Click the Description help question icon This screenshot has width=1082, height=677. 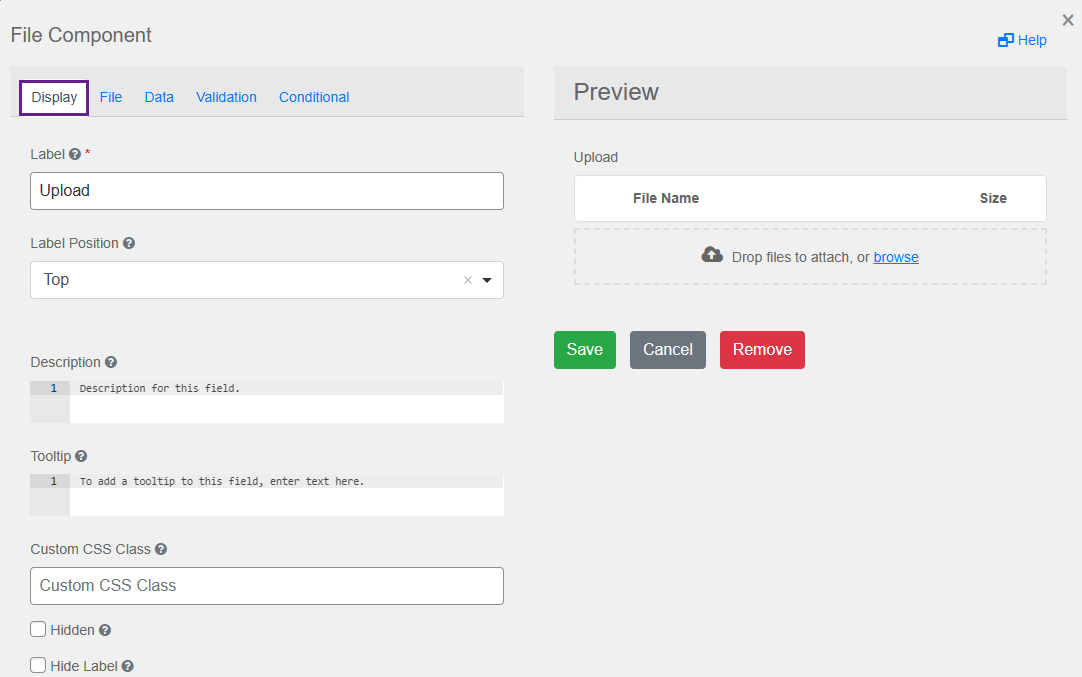coord(111,362)
